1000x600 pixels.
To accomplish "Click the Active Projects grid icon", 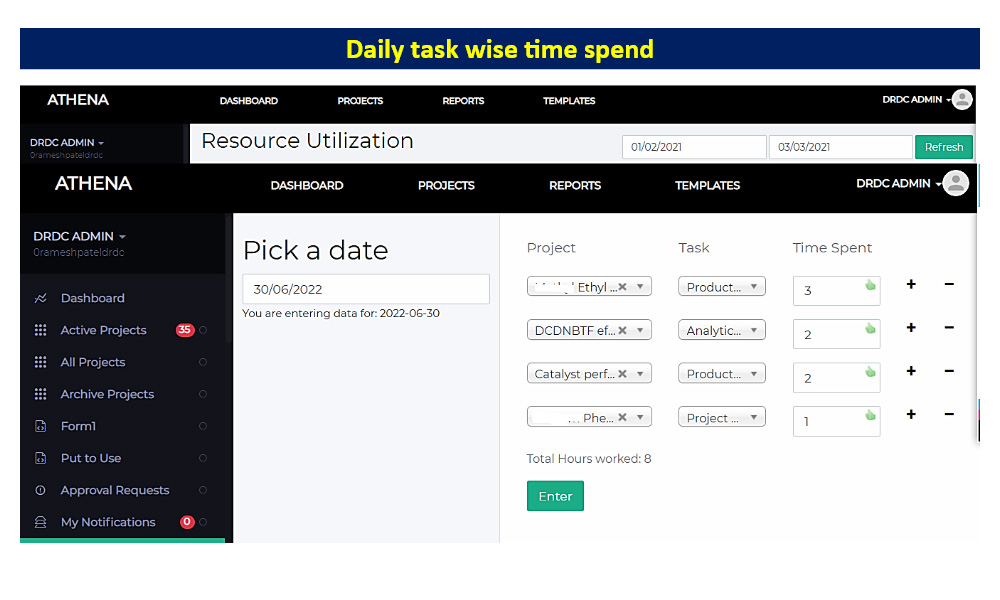I will [x=40, y=330].
